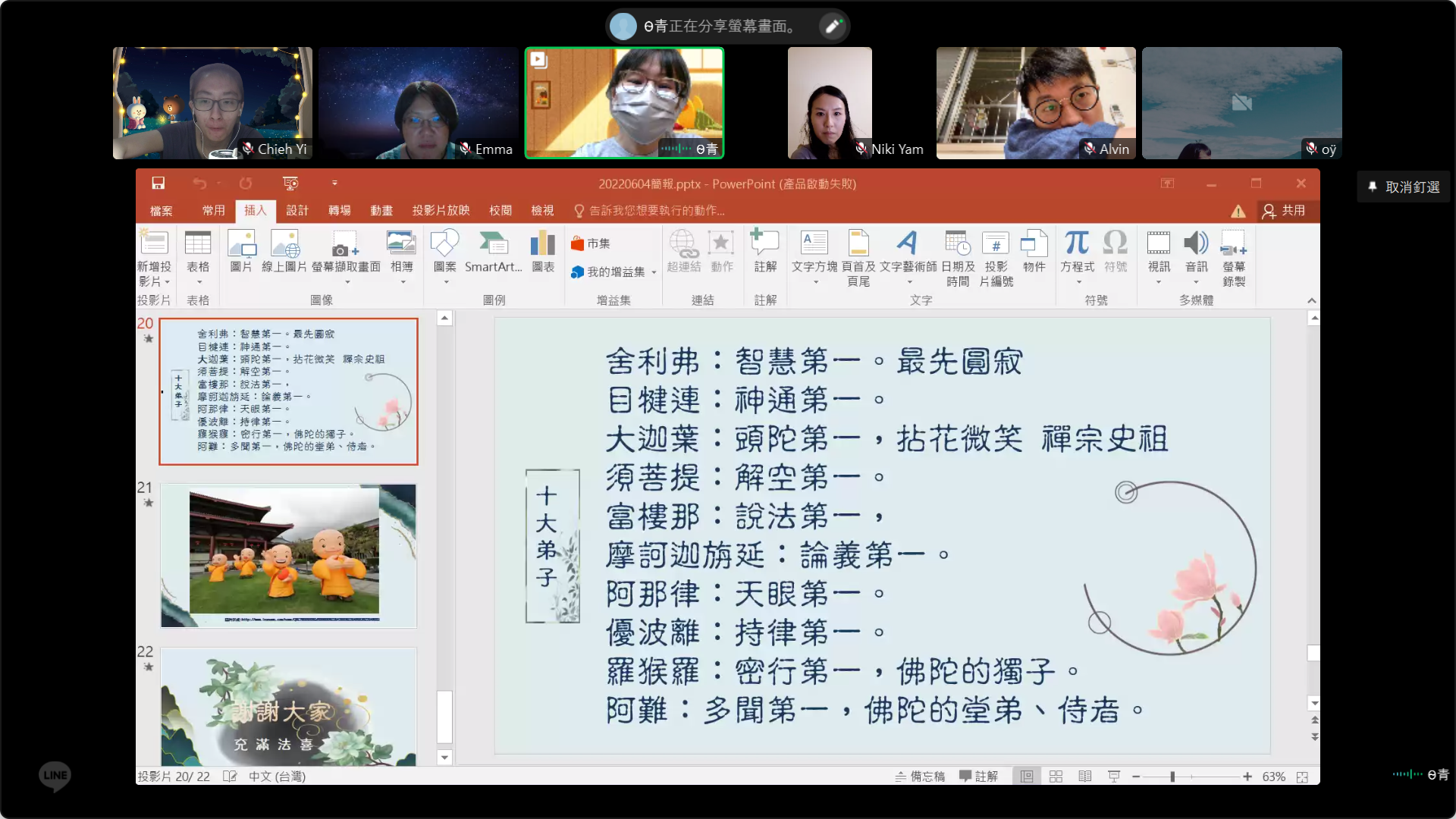Insert a SmartArt graphic
This screenshot has width=1456, height=819.
494,252
